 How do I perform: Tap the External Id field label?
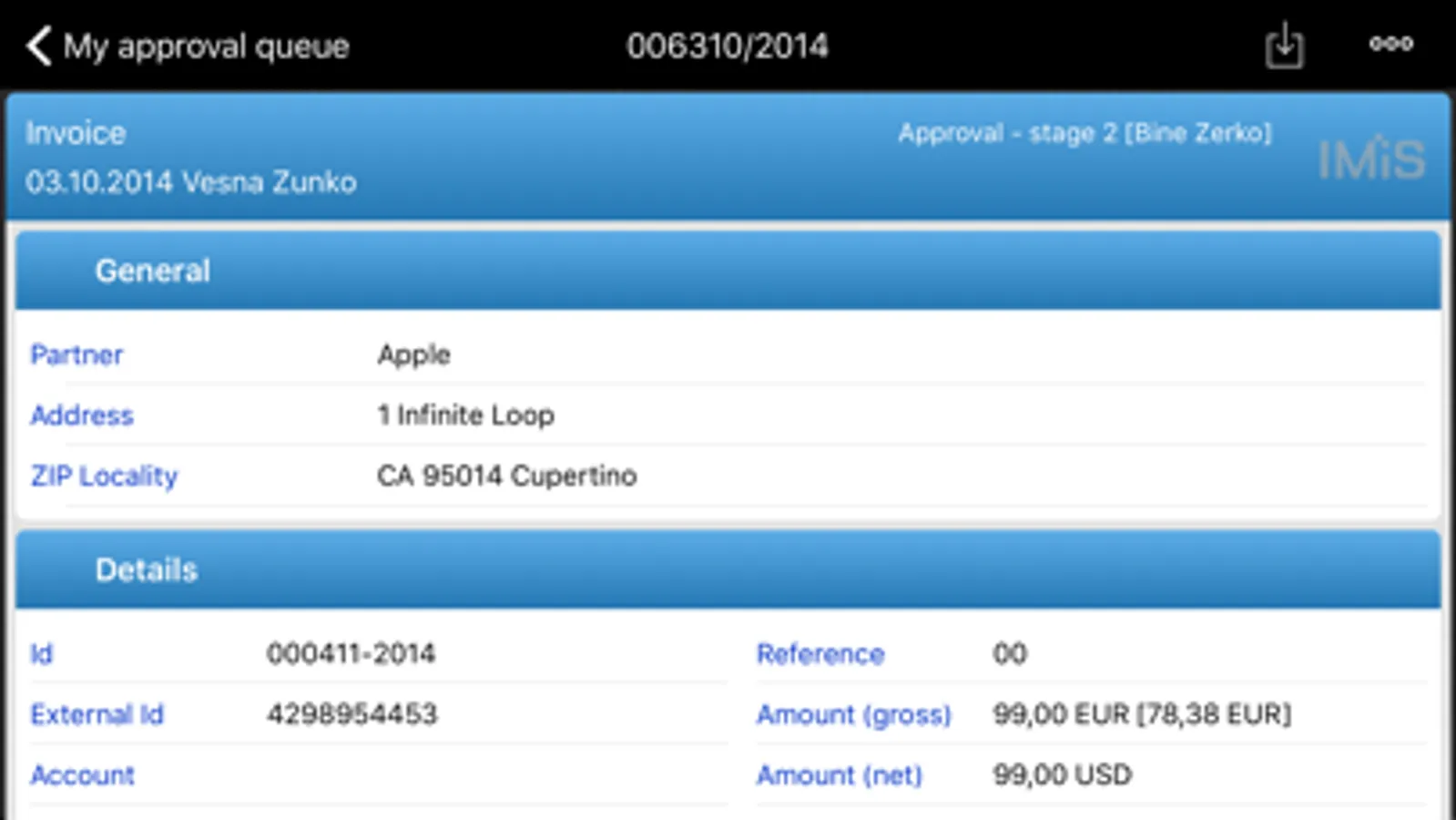pos(97,714)
